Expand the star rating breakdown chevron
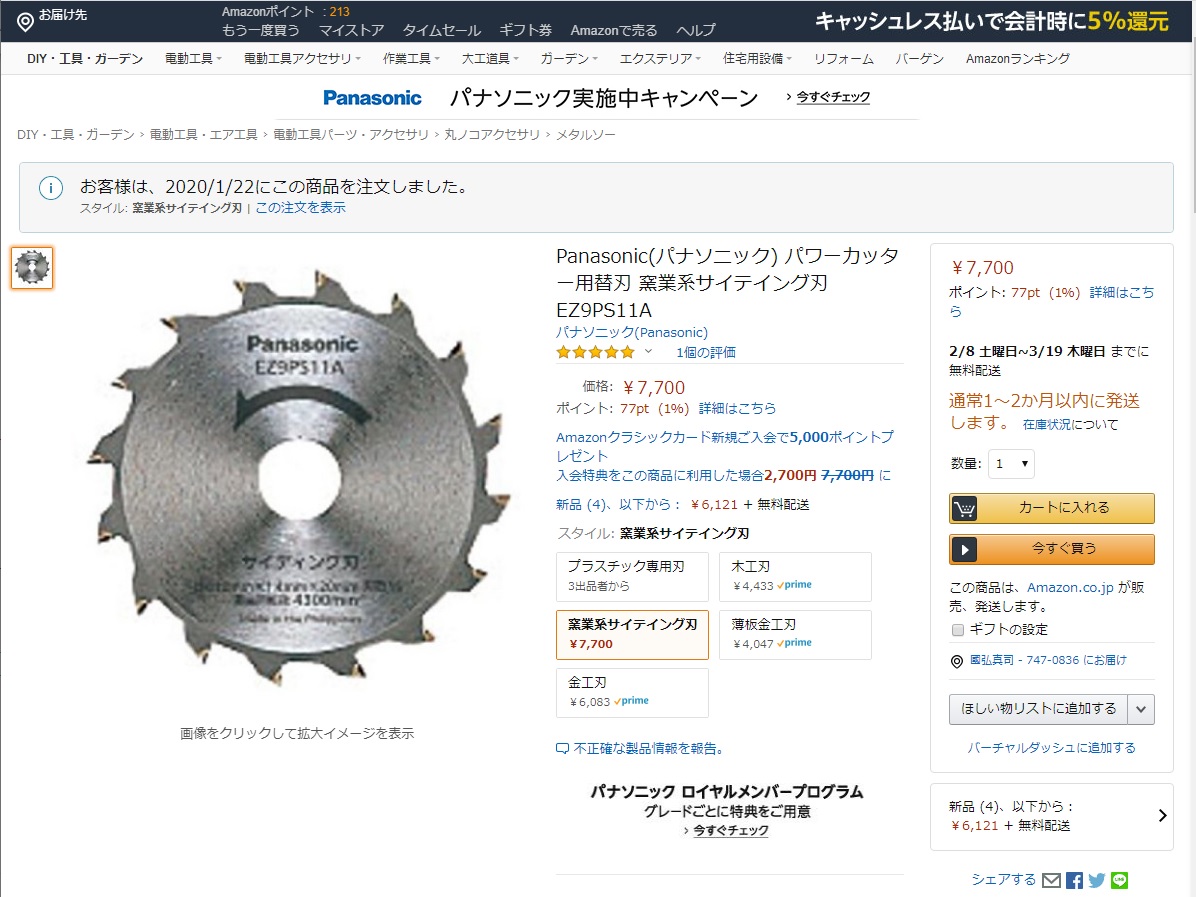This screenshot has width=1196, height=897. (648, 352)
